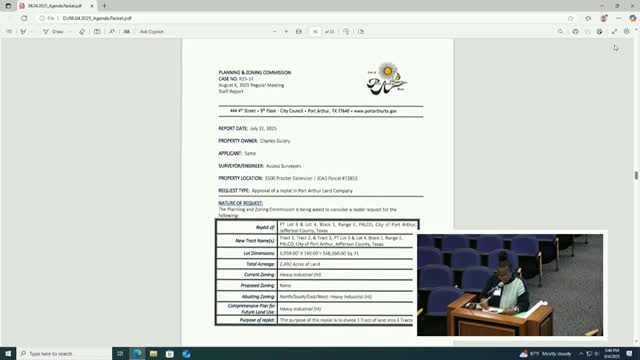Select the Draw tool
Image resolution: width=640 pixels, height=360 pixels.
coord(53,31)
